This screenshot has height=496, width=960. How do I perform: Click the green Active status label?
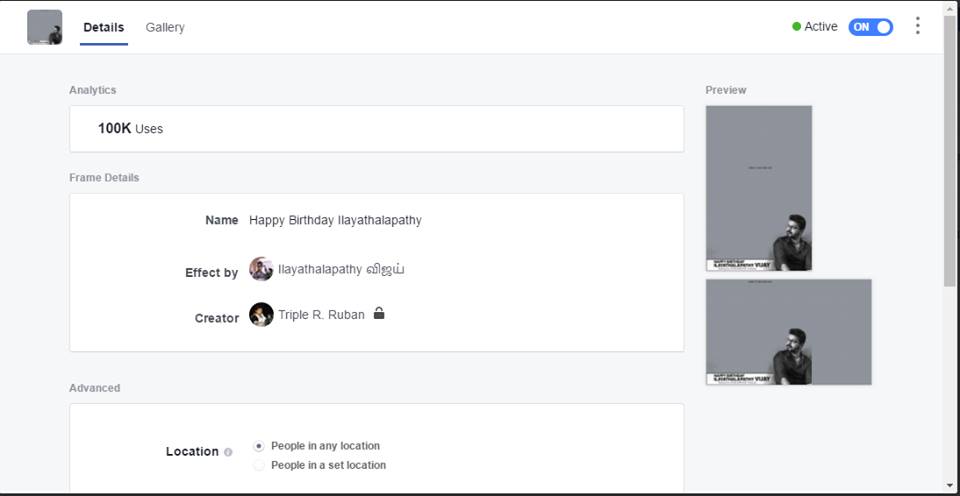point(815,26)
